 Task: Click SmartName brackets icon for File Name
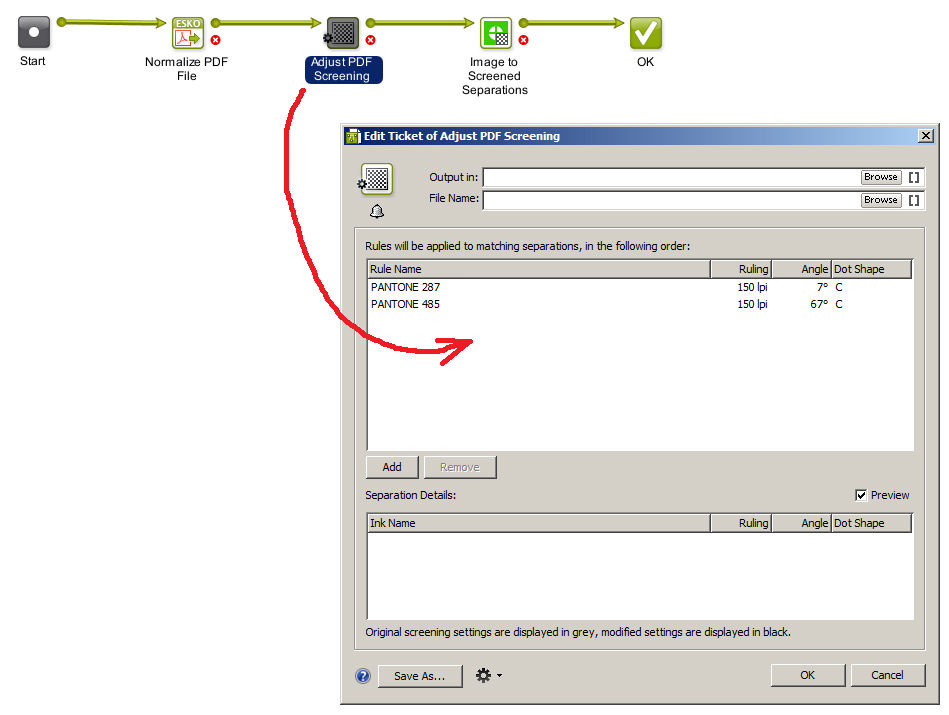(x=914, y=200)
